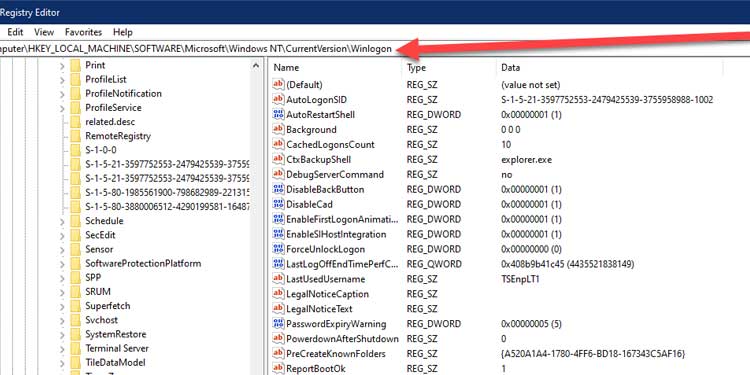Image resolution: width=750 pixels, height=375 pixels.
Task: Expand the SecEdit key
Action: (x=62, y=235)
